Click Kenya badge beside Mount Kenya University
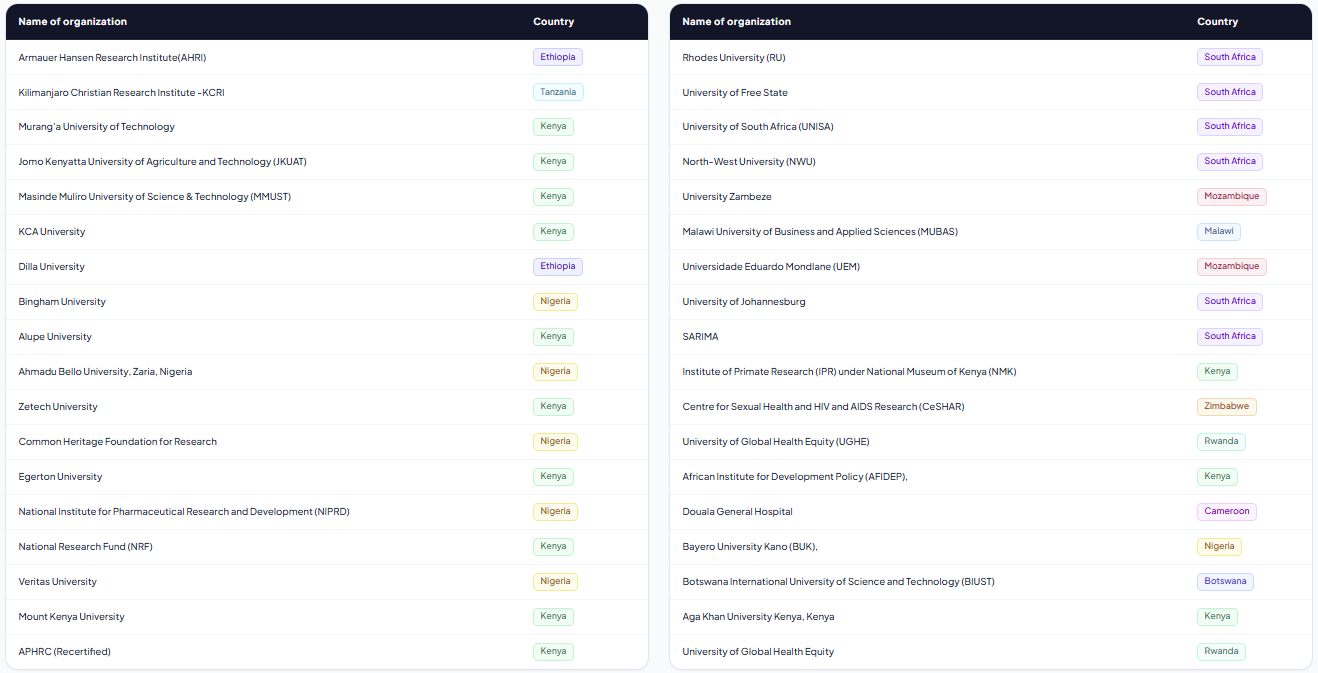The width and height of the screenshot is (1318, 673). (x=553, y=617)
